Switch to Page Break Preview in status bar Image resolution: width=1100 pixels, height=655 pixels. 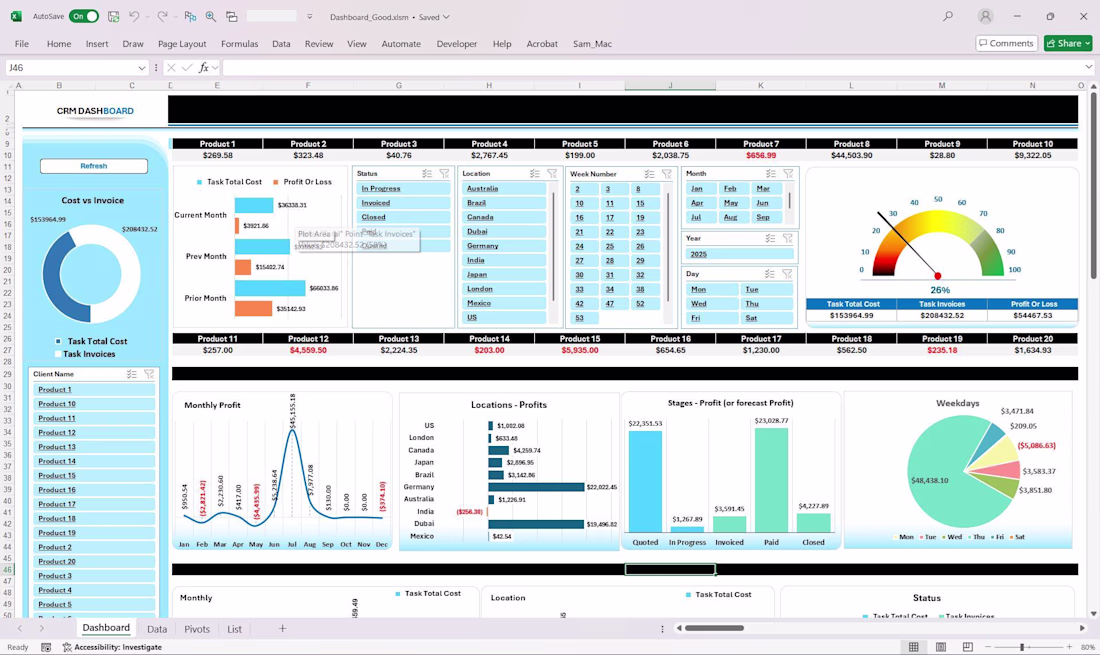point(967,647)
